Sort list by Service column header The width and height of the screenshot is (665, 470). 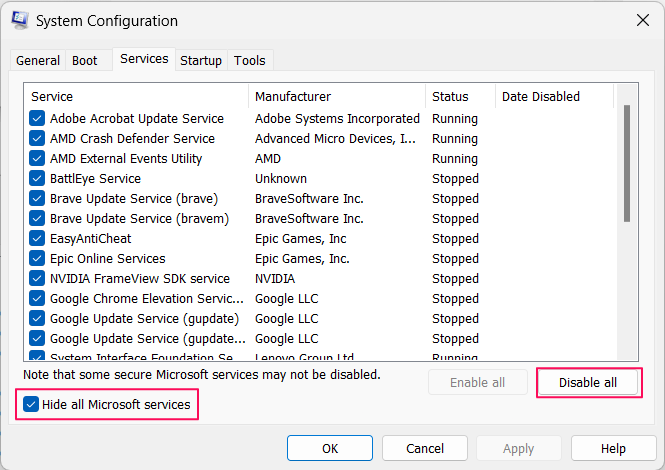(136, 97)
